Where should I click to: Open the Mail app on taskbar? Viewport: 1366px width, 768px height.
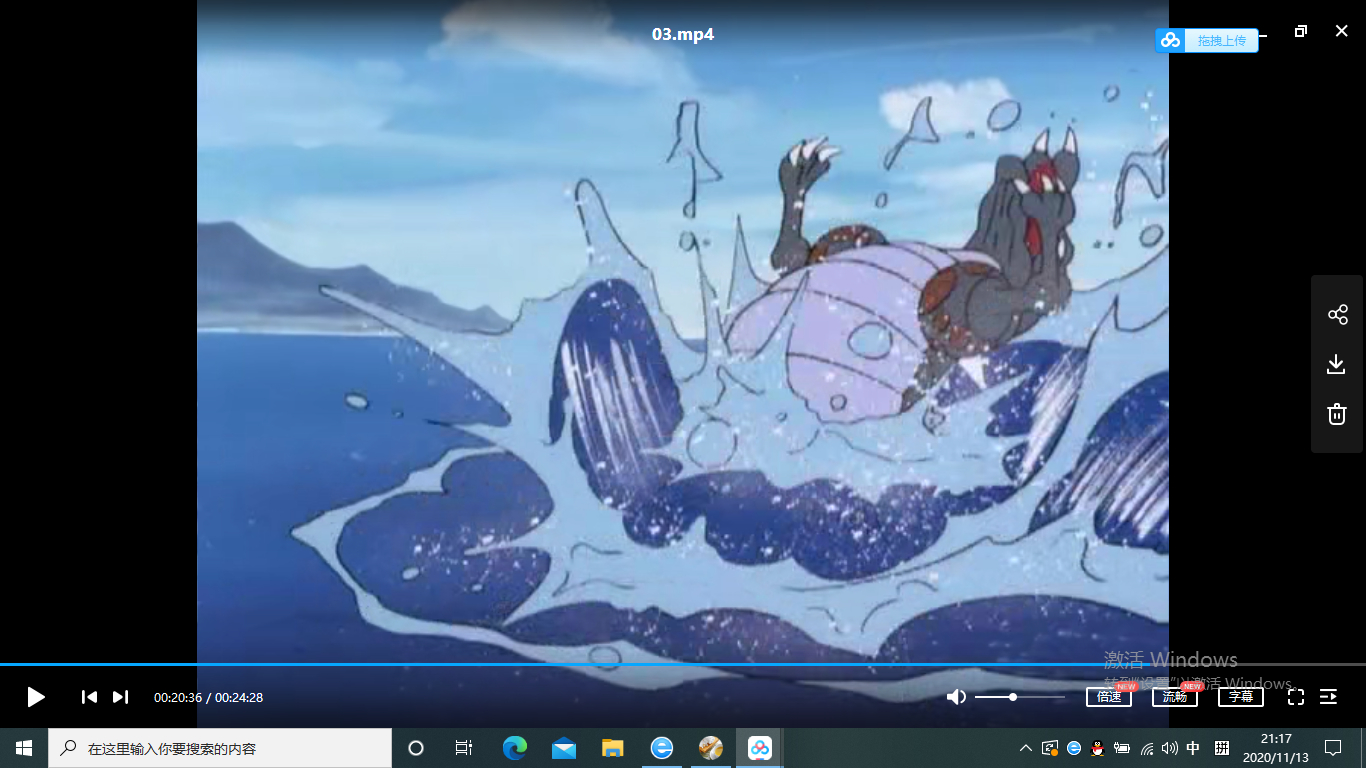point(563,748)
